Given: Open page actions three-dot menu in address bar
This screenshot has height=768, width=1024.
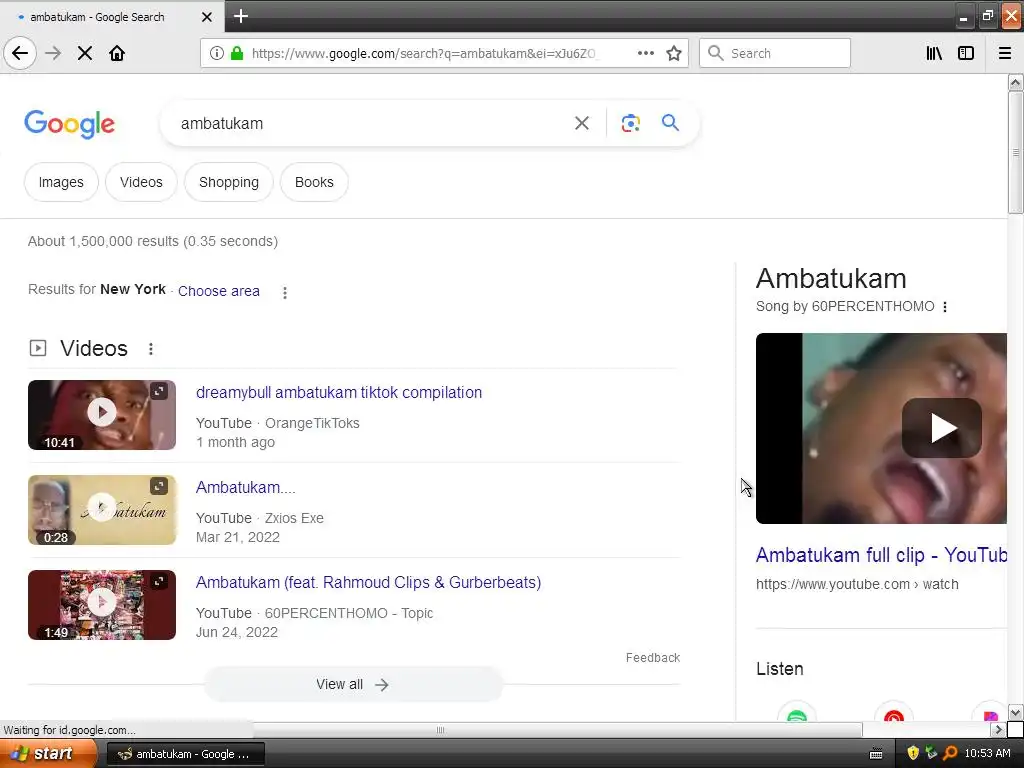Looking at the screenshot, I should (646, 53).
